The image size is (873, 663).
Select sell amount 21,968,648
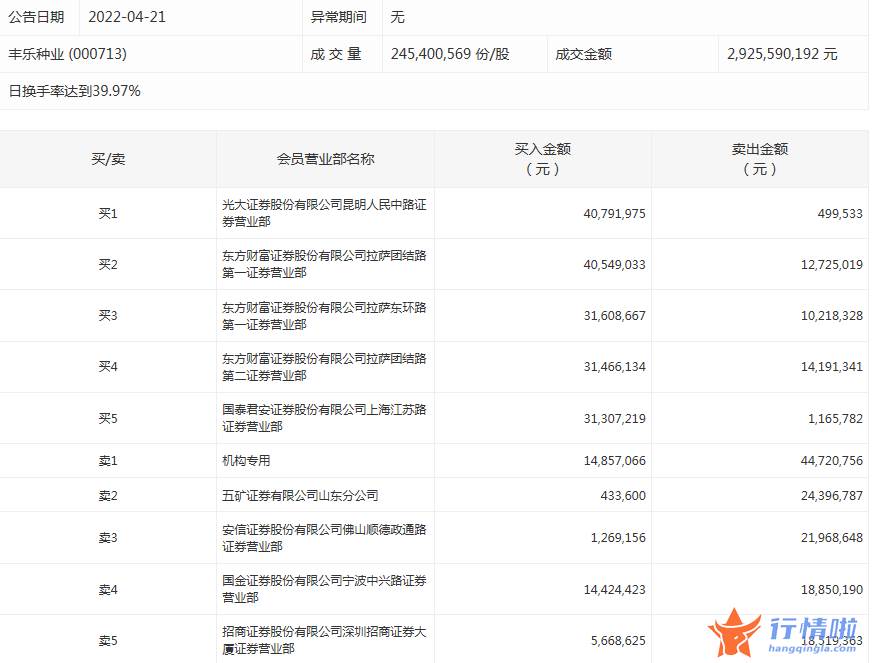832,538
